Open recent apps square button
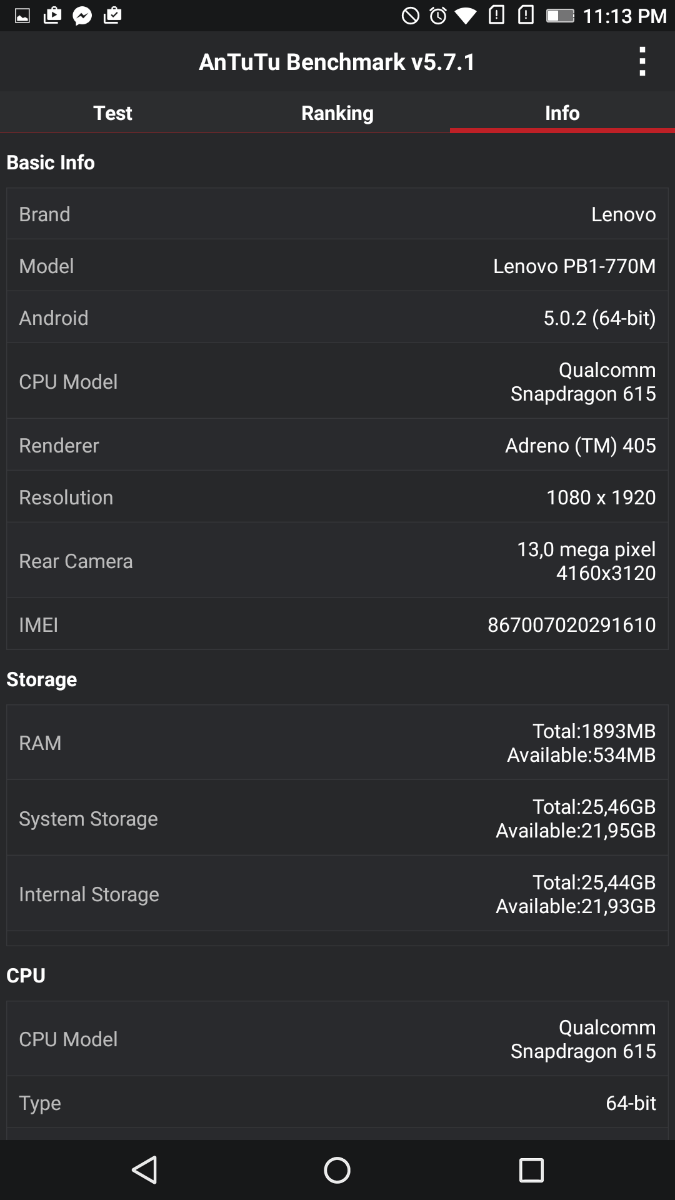675x1200 pixels. 531,1170
